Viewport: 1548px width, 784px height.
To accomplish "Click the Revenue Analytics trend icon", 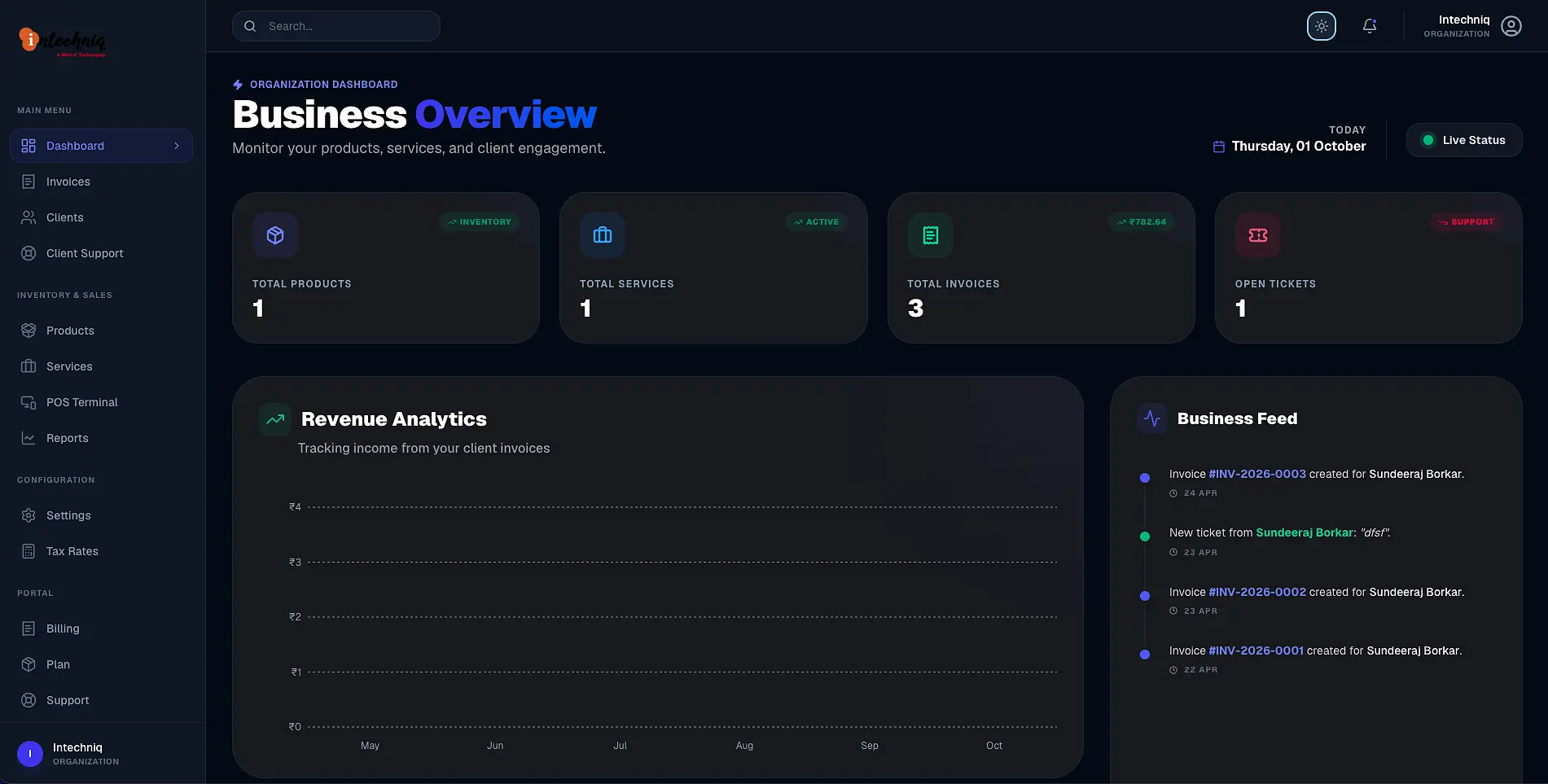I will coord(275,419).
